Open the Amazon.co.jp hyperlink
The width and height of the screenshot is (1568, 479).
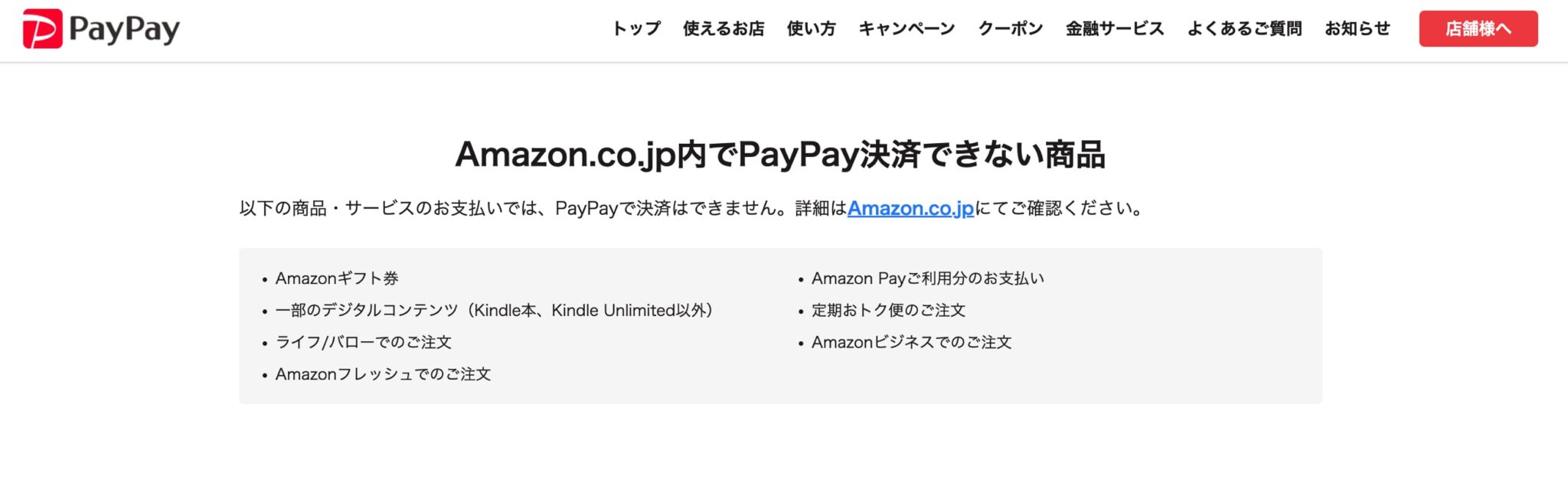(910, 207)
